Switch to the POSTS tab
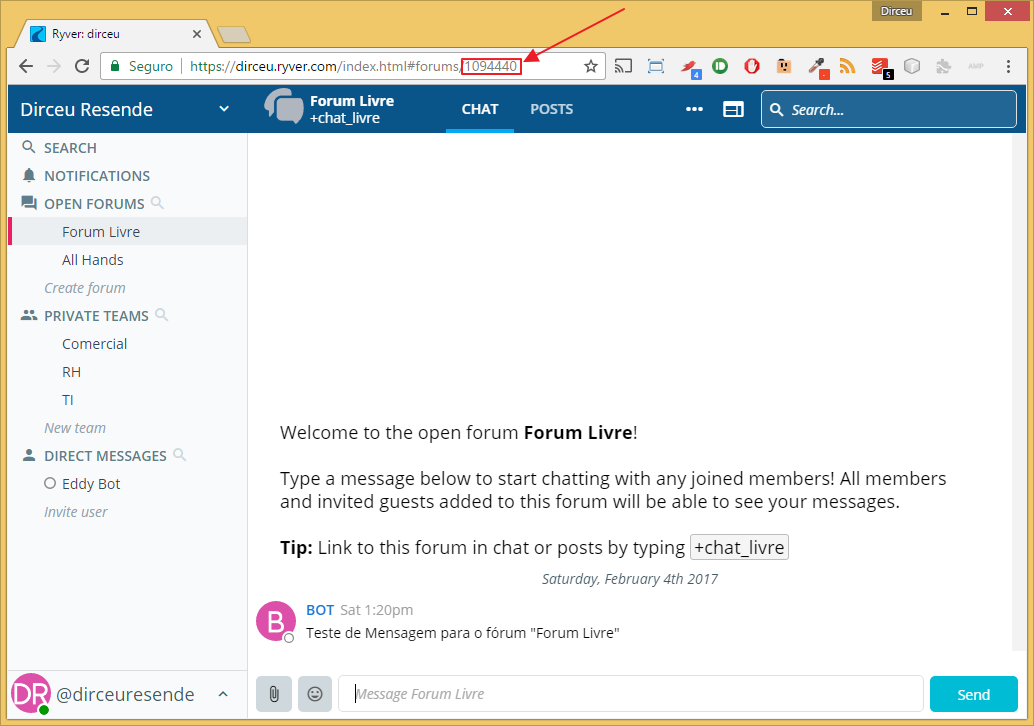Image resolution: width=1034 pixels, height=726 pixels. [551, 109]
